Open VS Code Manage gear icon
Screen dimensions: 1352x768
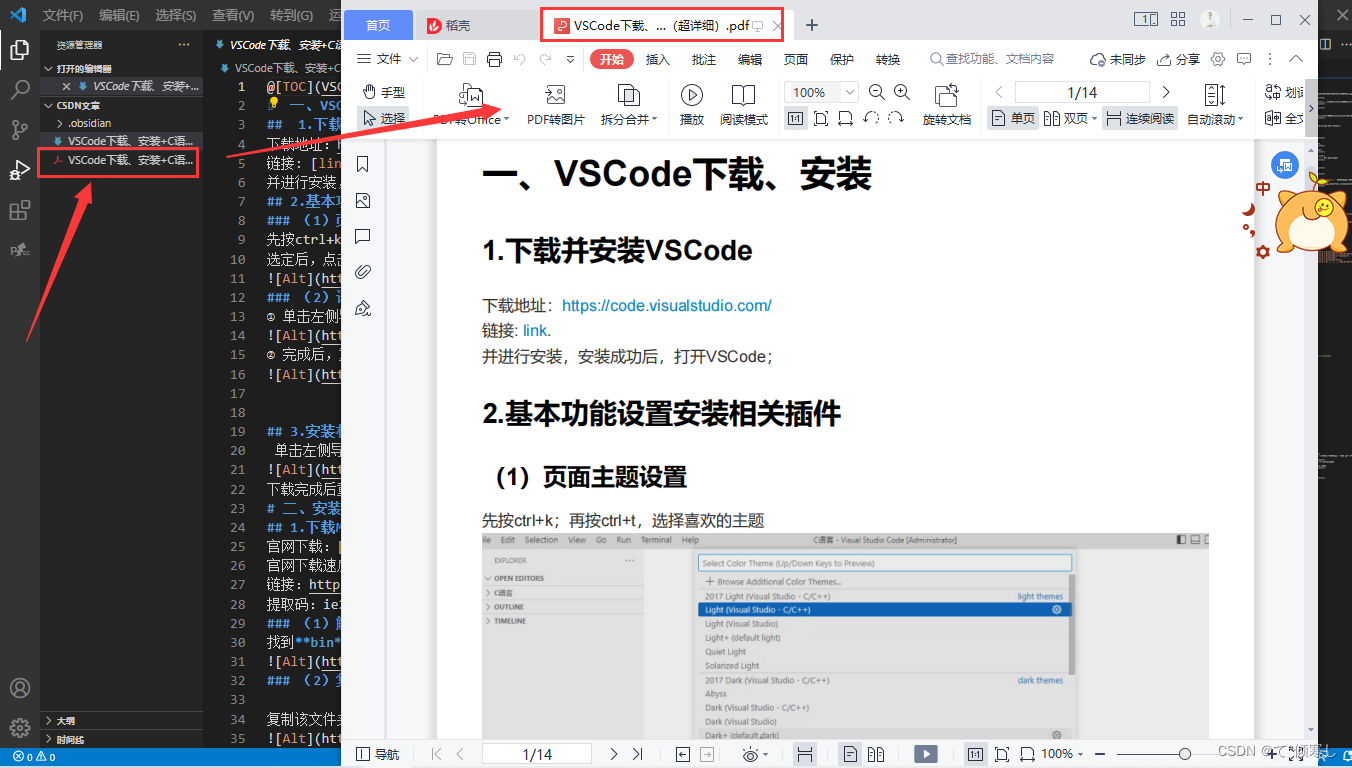(x=19, y=728)
